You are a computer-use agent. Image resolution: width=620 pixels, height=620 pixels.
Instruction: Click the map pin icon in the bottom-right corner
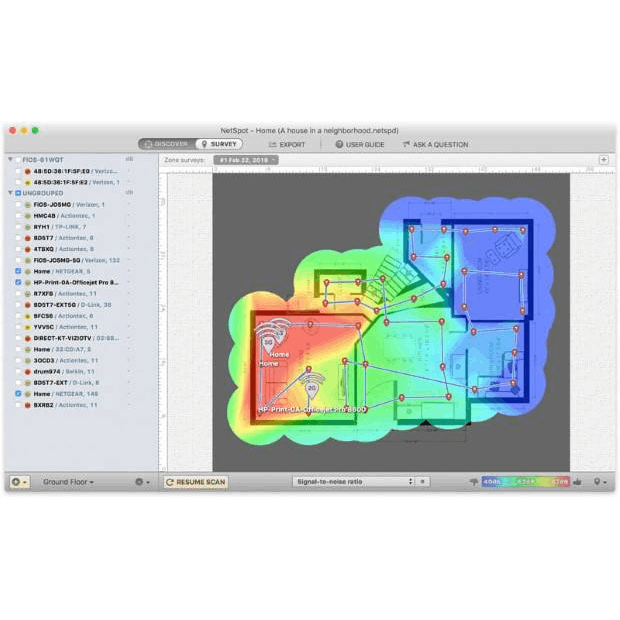[597, 482]
